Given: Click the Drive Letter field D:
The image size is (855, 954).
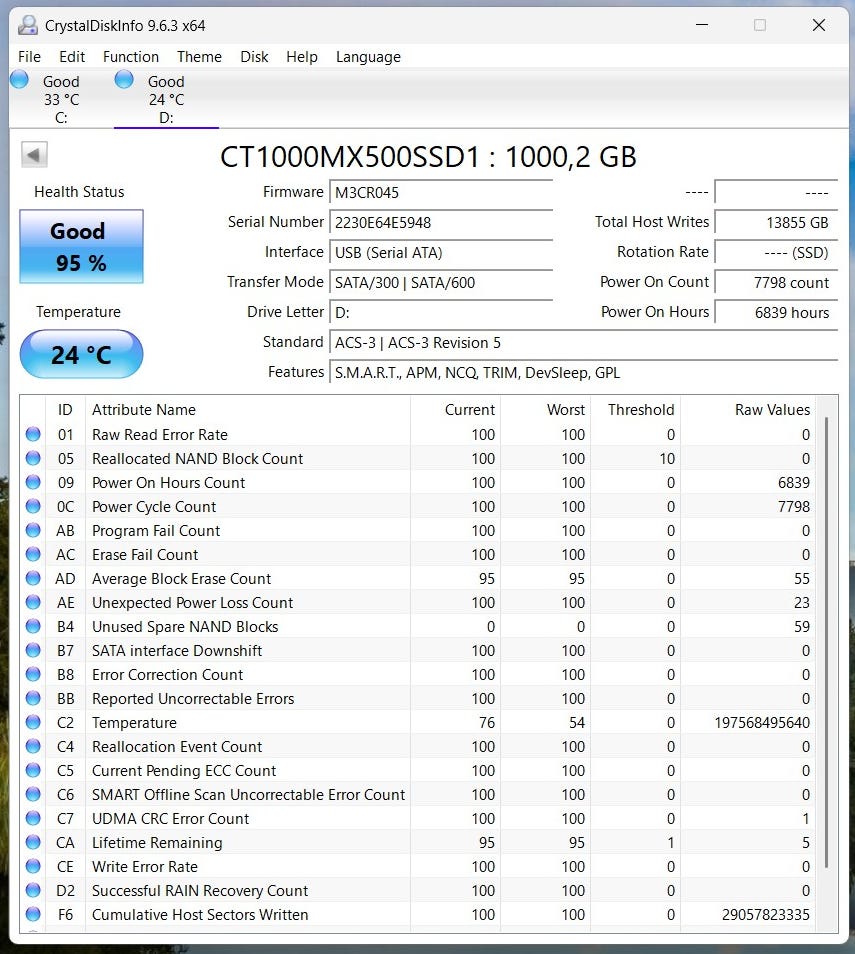Looking at the screenshot, I should (x=441, y=313).
